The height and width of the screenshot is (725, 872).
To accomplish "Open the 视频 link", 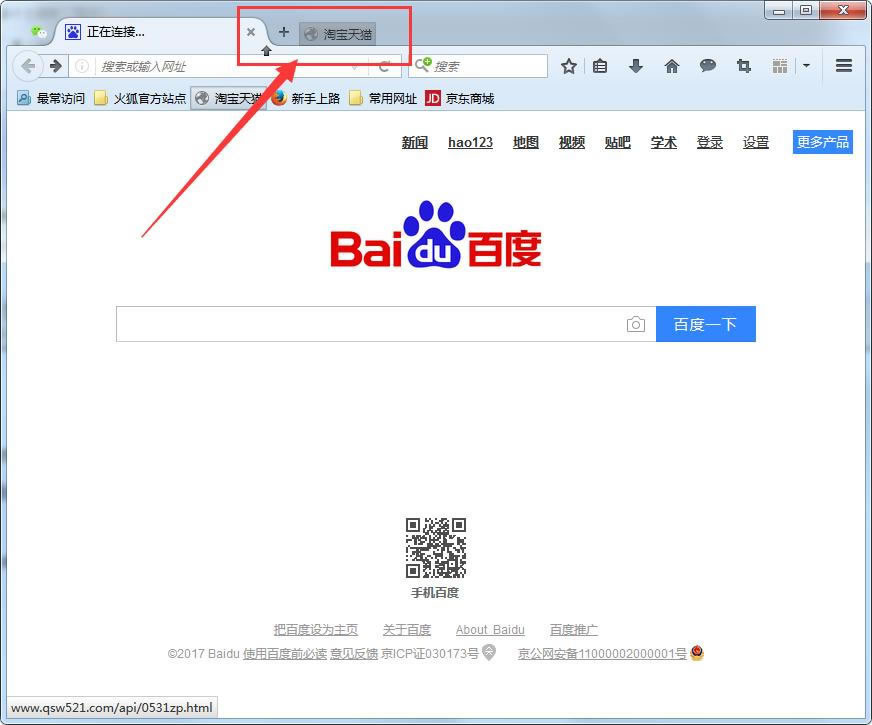I will (x=572, y=142).
